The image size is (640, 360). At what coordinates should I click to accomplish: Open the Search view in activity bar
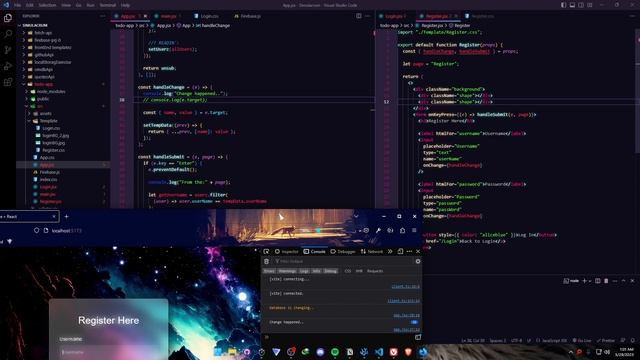8,34
